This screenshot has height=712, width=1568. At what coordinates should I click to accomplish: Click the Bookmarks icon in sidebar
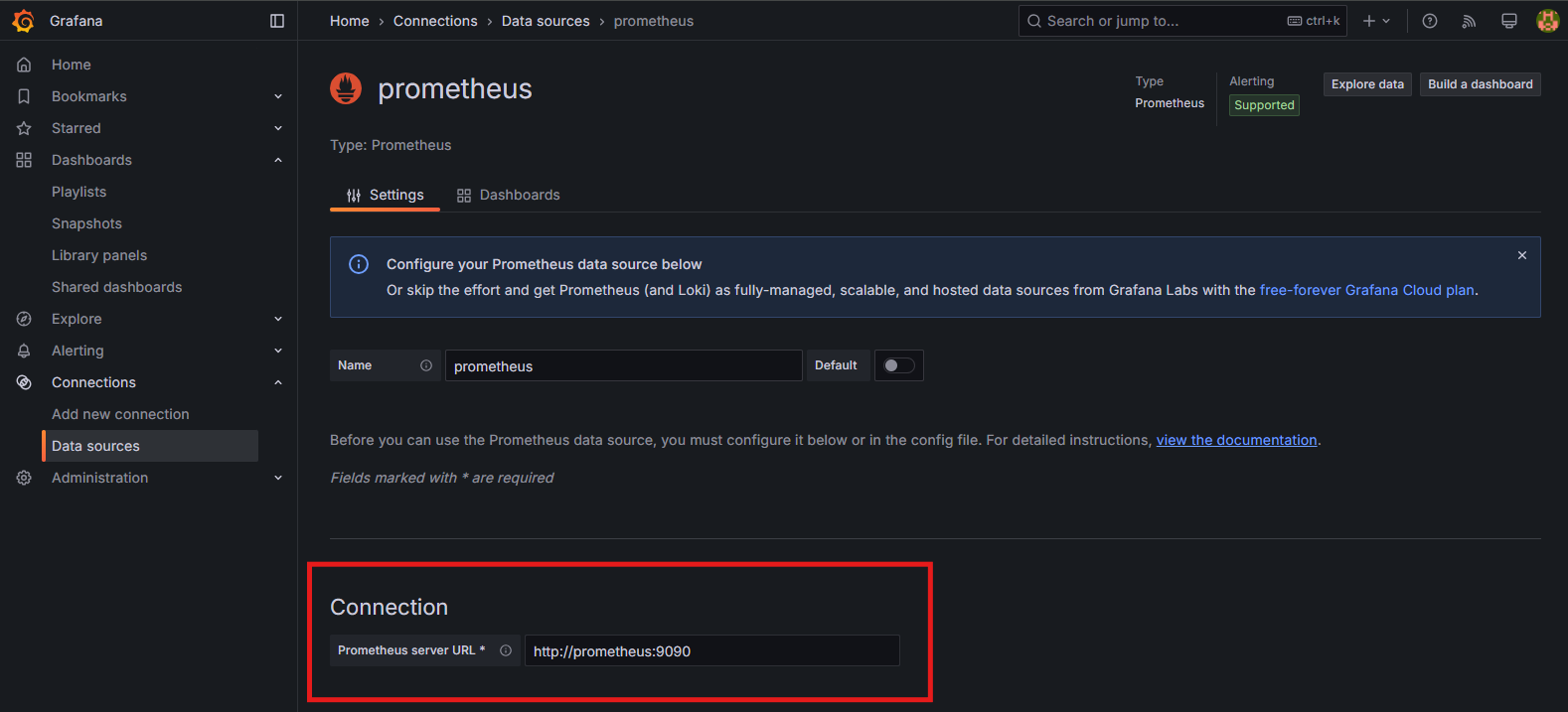24,96
